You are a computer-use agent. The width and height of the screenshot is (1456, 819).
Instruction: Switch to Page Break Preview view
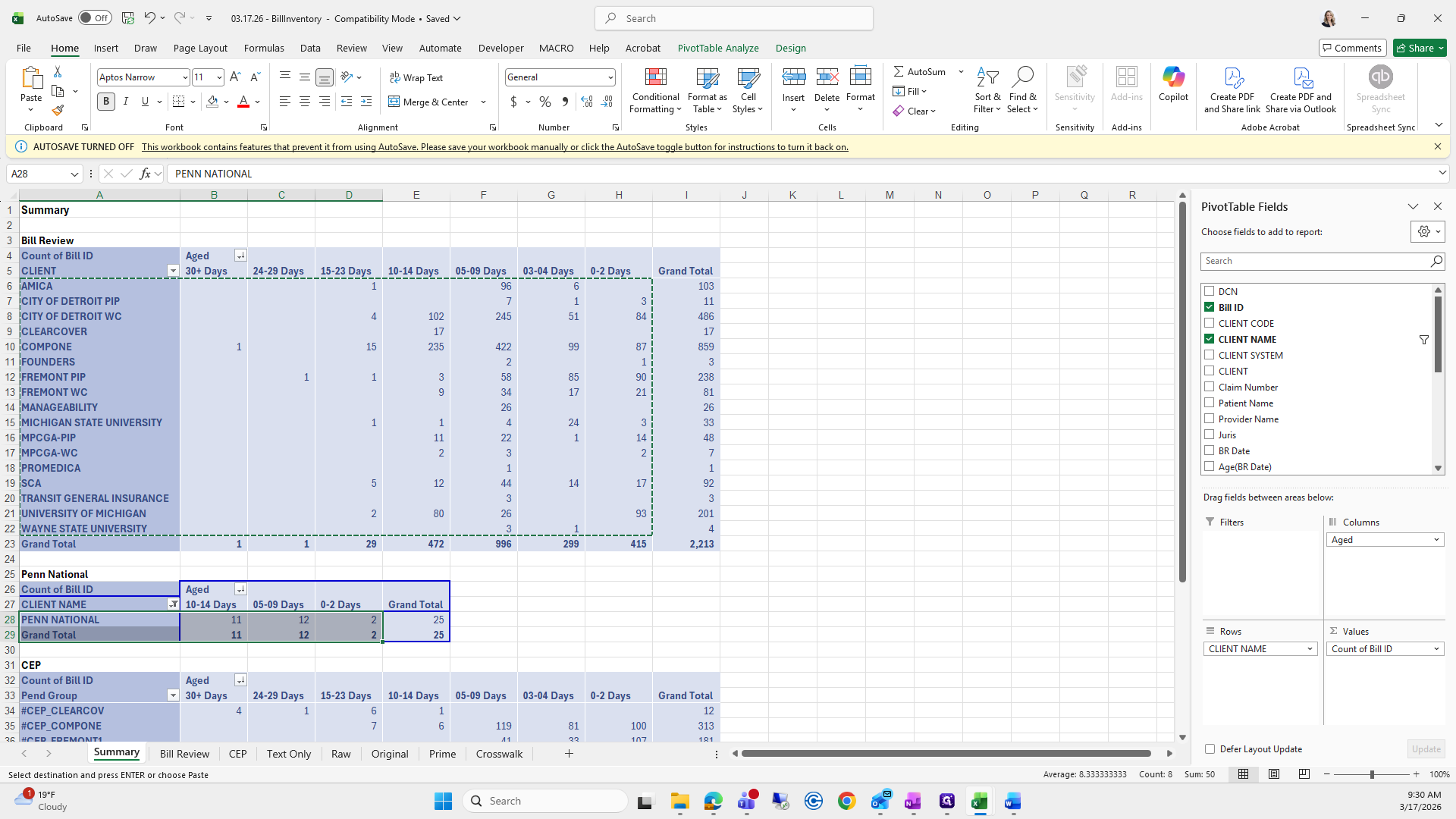(x=1304, y=774)
